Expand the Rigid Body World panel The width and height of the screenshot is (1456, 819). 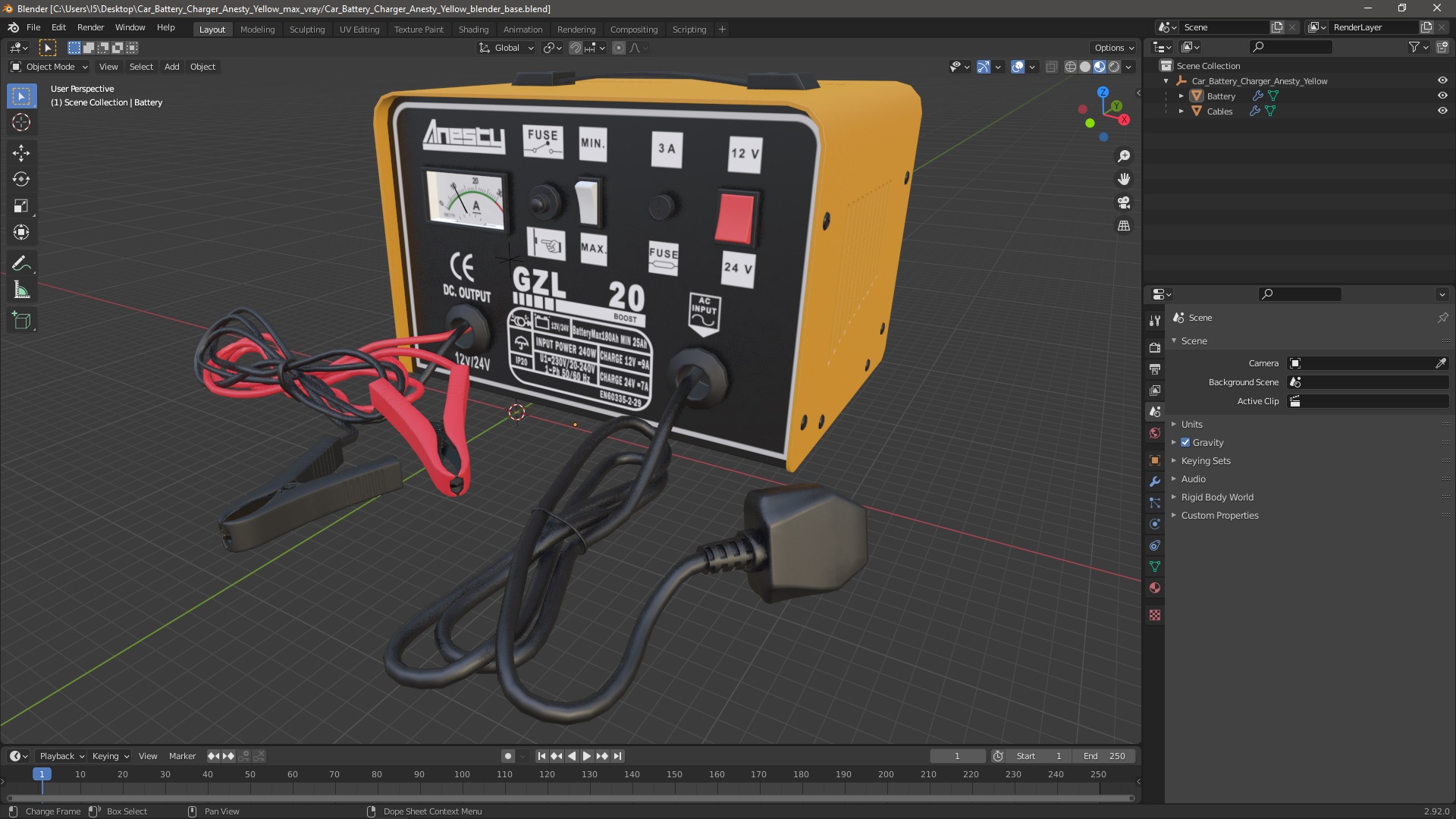1216,497
